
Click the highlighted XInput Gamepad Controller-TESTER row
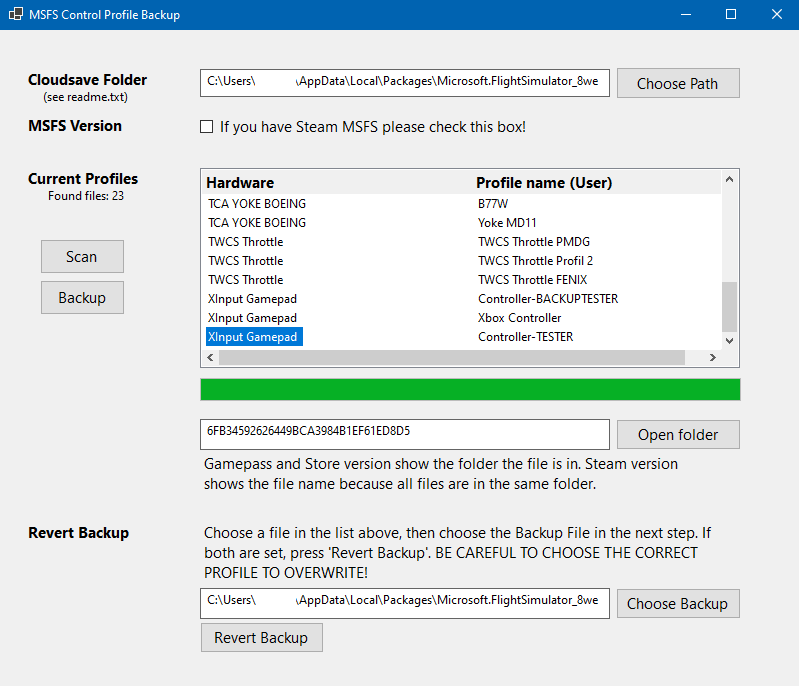pos(463,337)
